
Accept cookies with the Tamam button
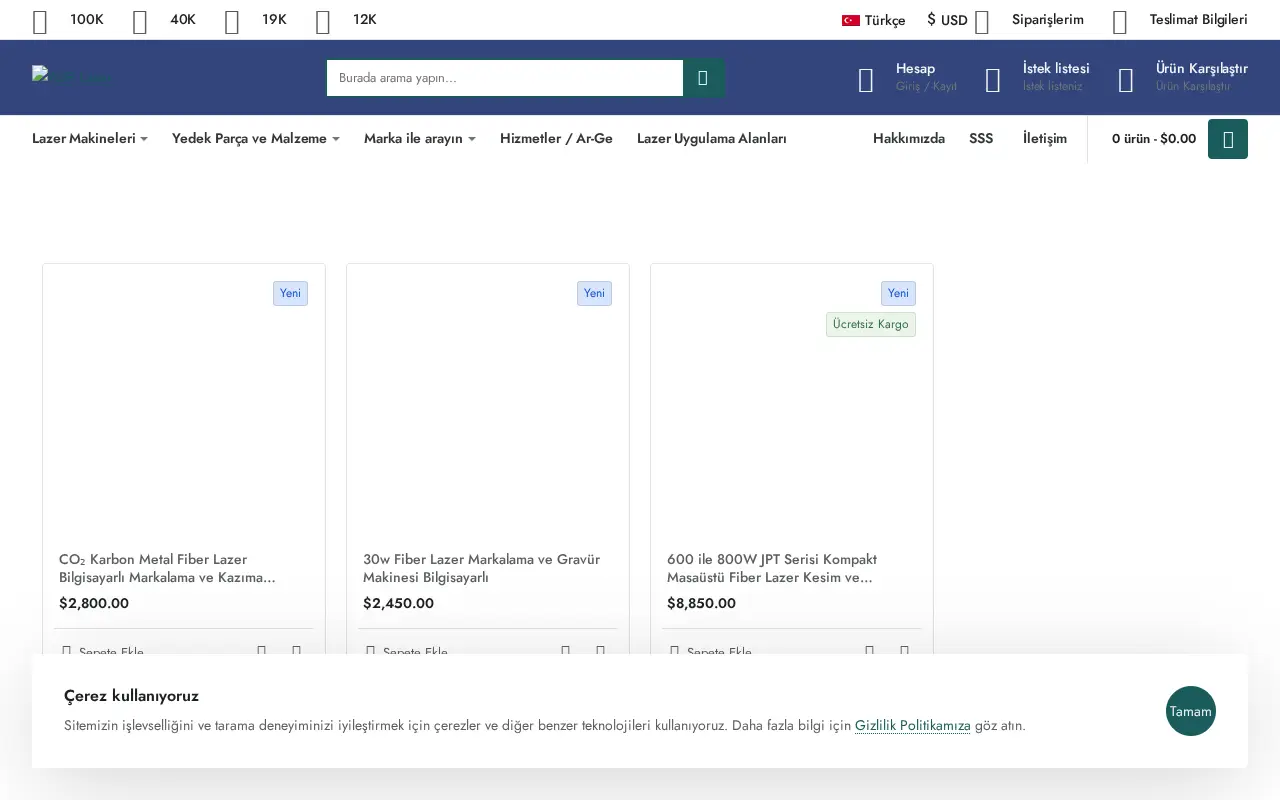[1191, 711]
